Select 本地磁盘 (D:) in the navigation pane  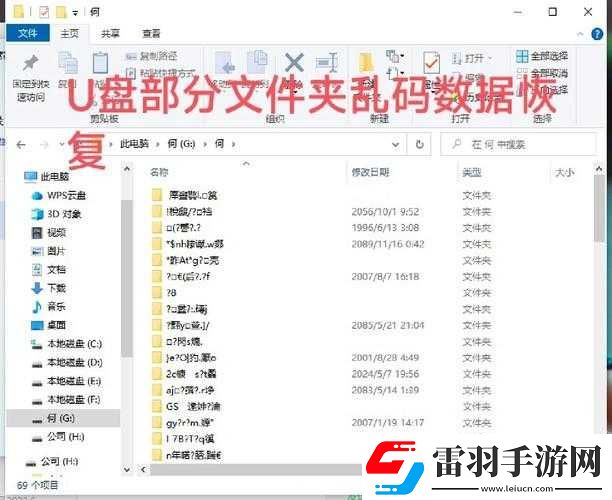(x=74, y=362)
